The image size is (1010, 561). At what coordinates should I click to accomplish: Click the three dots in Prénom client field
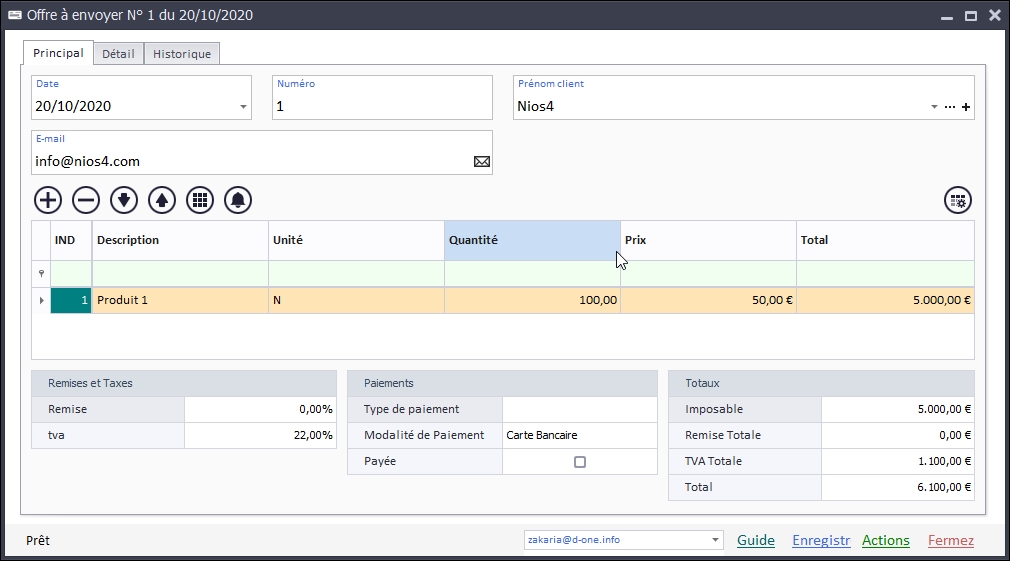tap(950, 107)
